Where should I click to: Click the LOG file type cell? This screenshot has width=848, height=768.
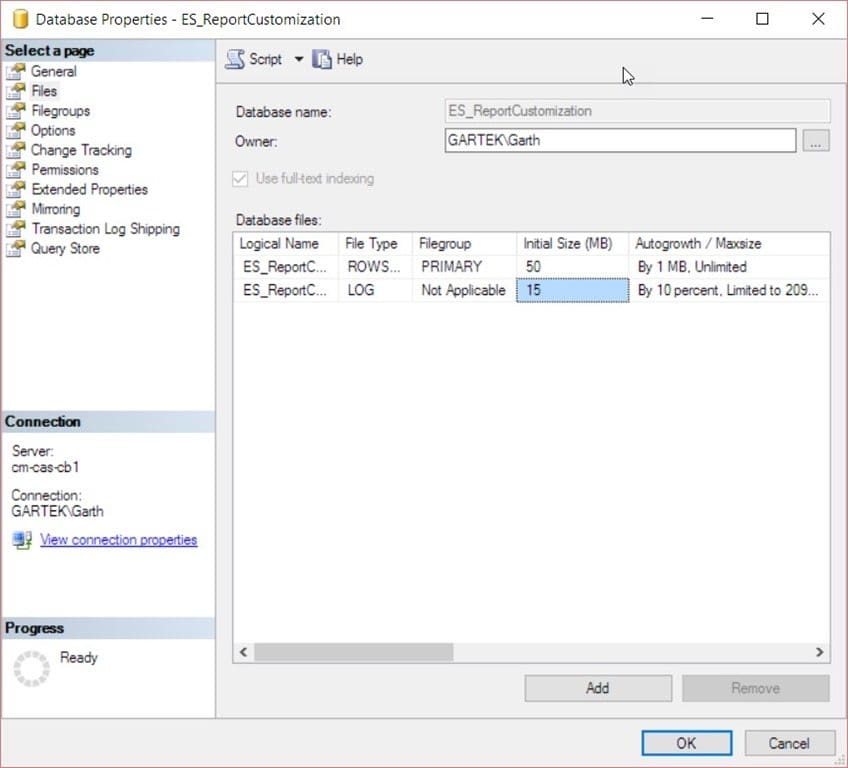(375, 290)
